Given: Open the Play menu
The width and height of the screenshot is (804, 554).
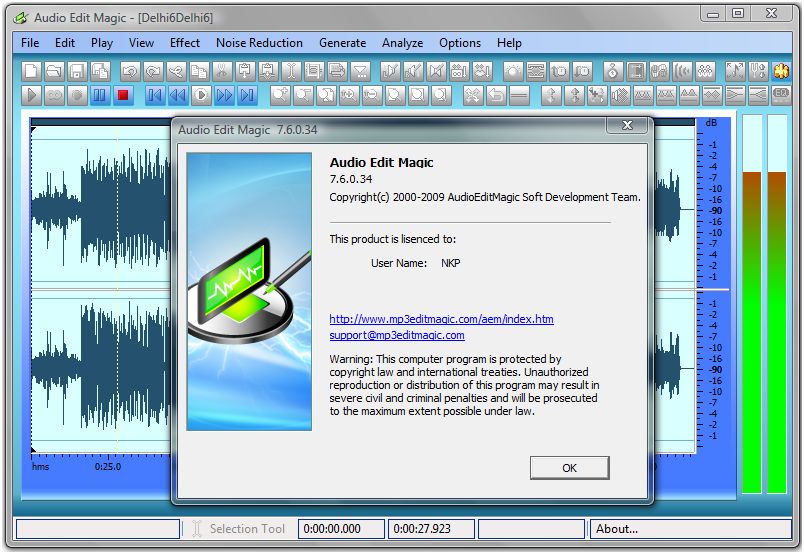Looking at the screenshot, I should [102, 43].
